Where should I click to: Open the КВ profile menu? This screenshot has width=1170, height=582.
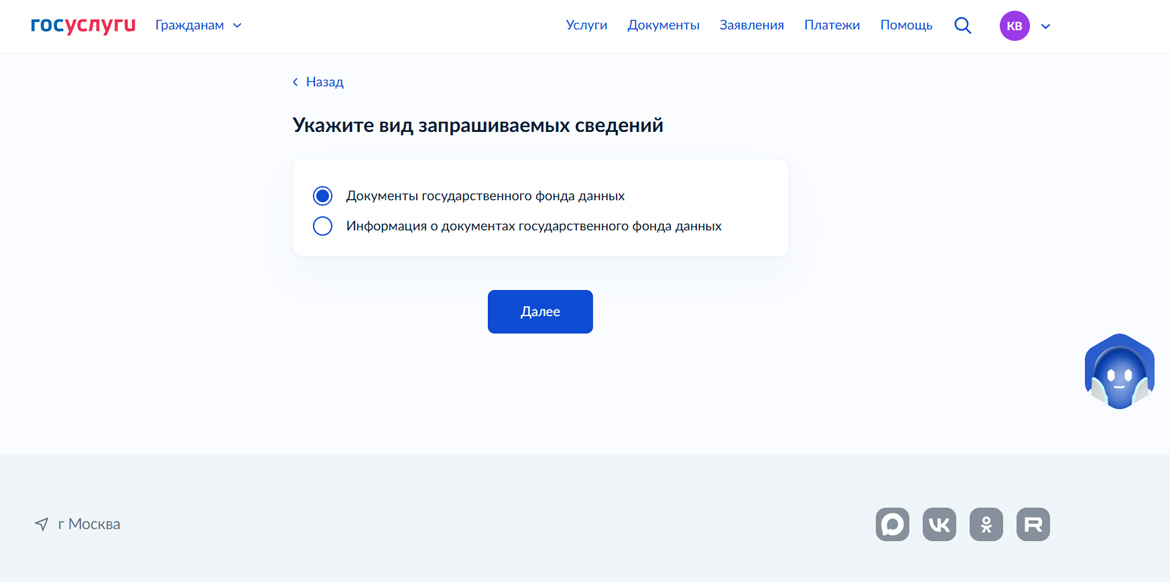tap(1025, 26)
